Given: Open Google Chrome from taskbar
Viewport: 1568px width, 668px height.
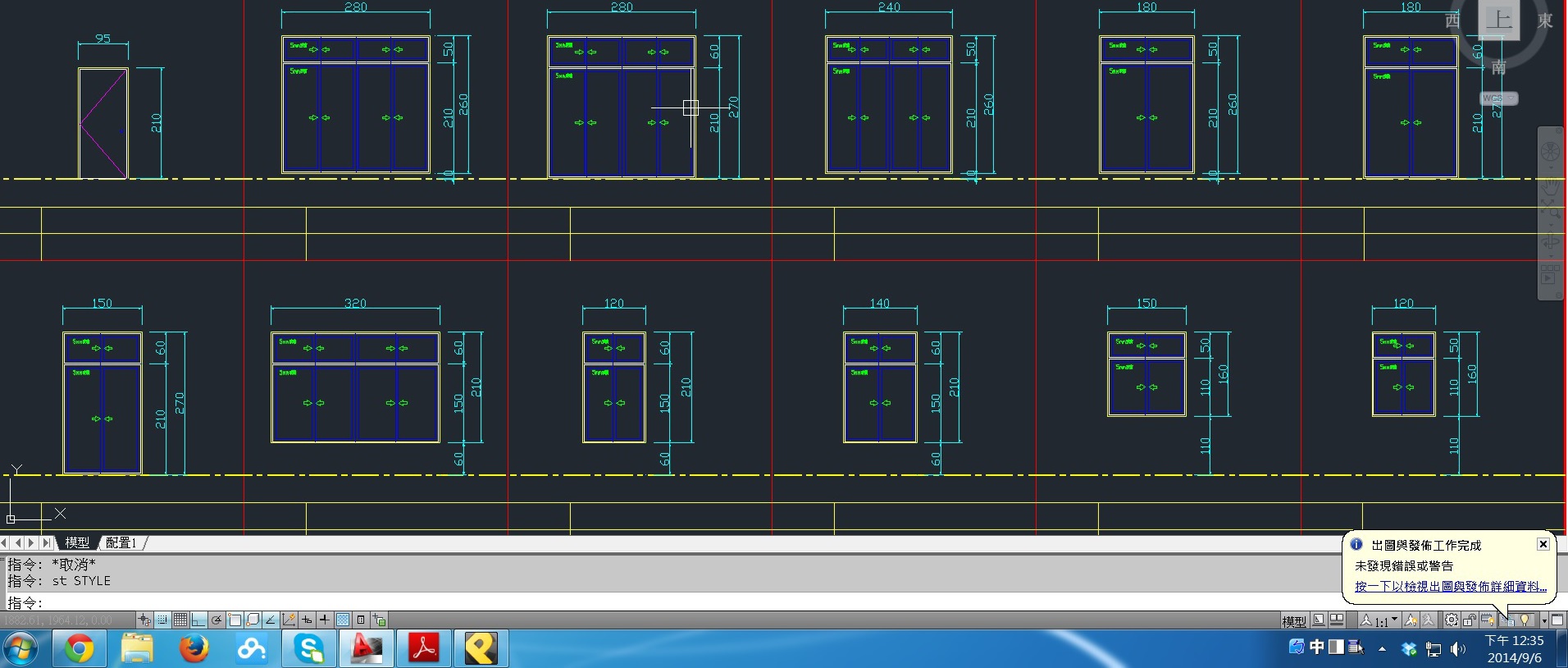Looking at the screenshot, I should tap(80, 649).
